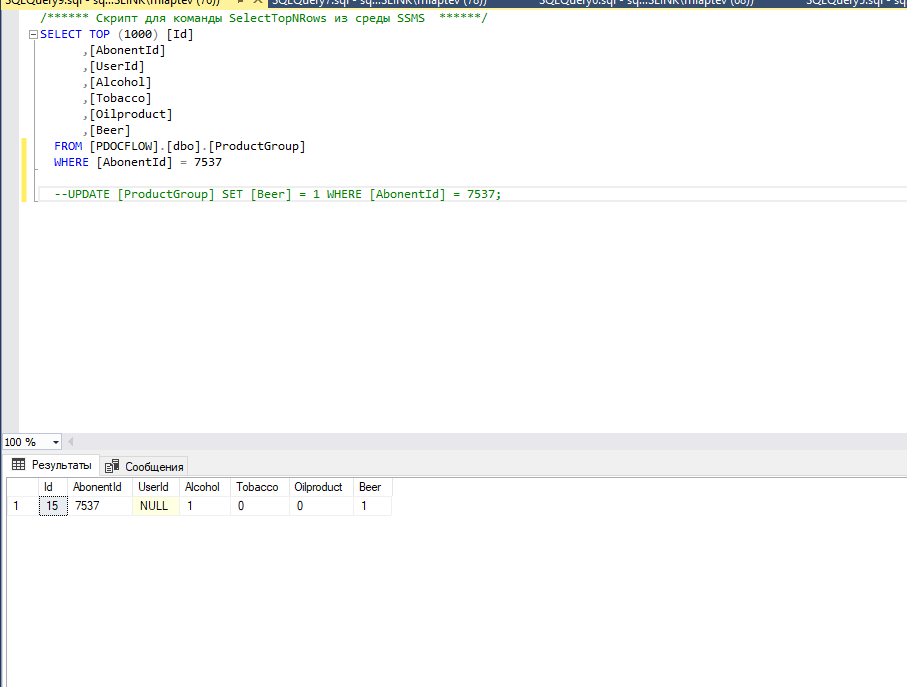Click [dbo] in the FROM clause
Viewport: 907px width, 687px height.
coord(183,146)
